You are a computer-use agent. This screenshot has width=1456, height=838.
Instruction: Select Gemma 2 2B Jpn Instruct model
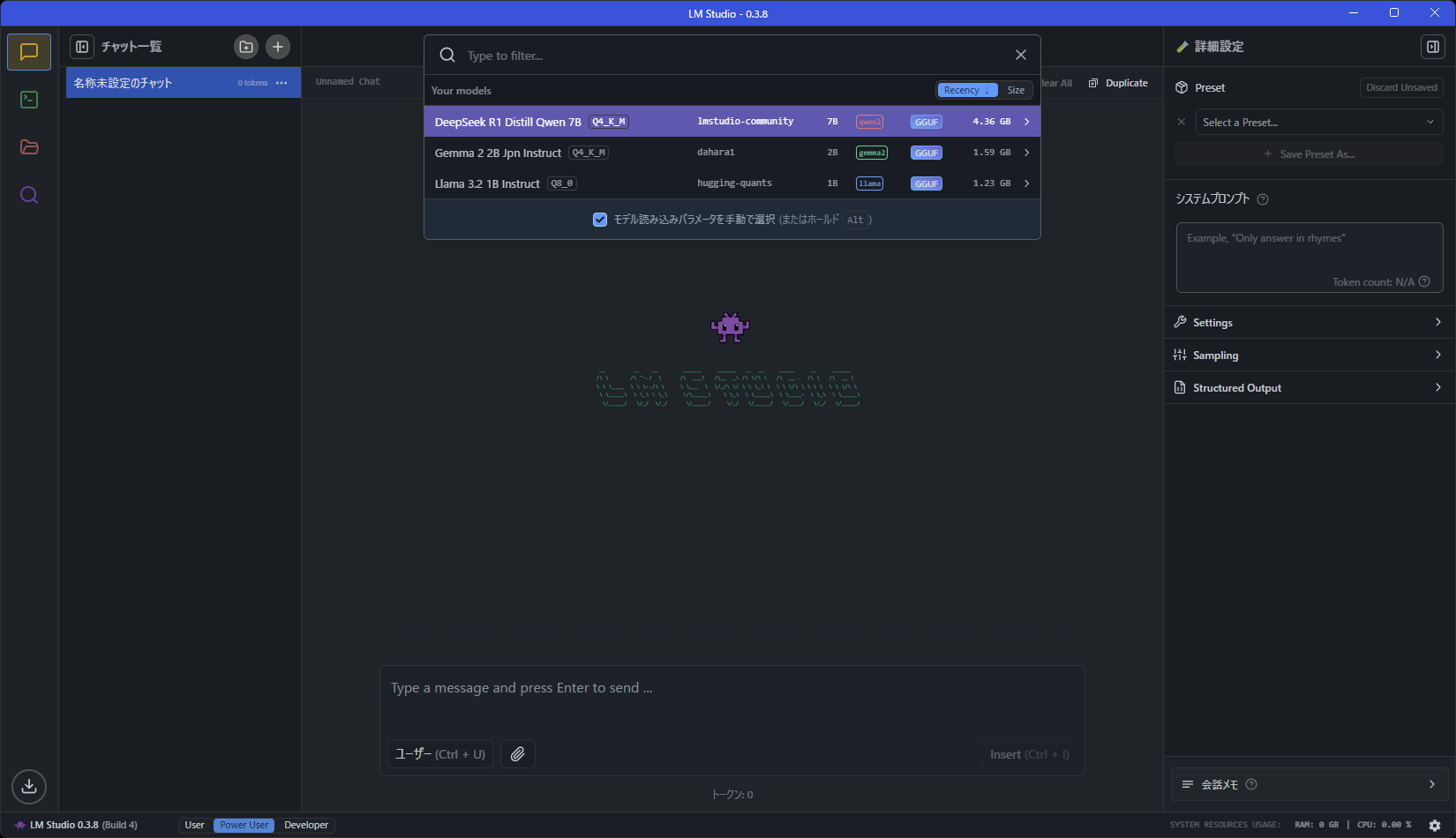click(x=732, y=153)
